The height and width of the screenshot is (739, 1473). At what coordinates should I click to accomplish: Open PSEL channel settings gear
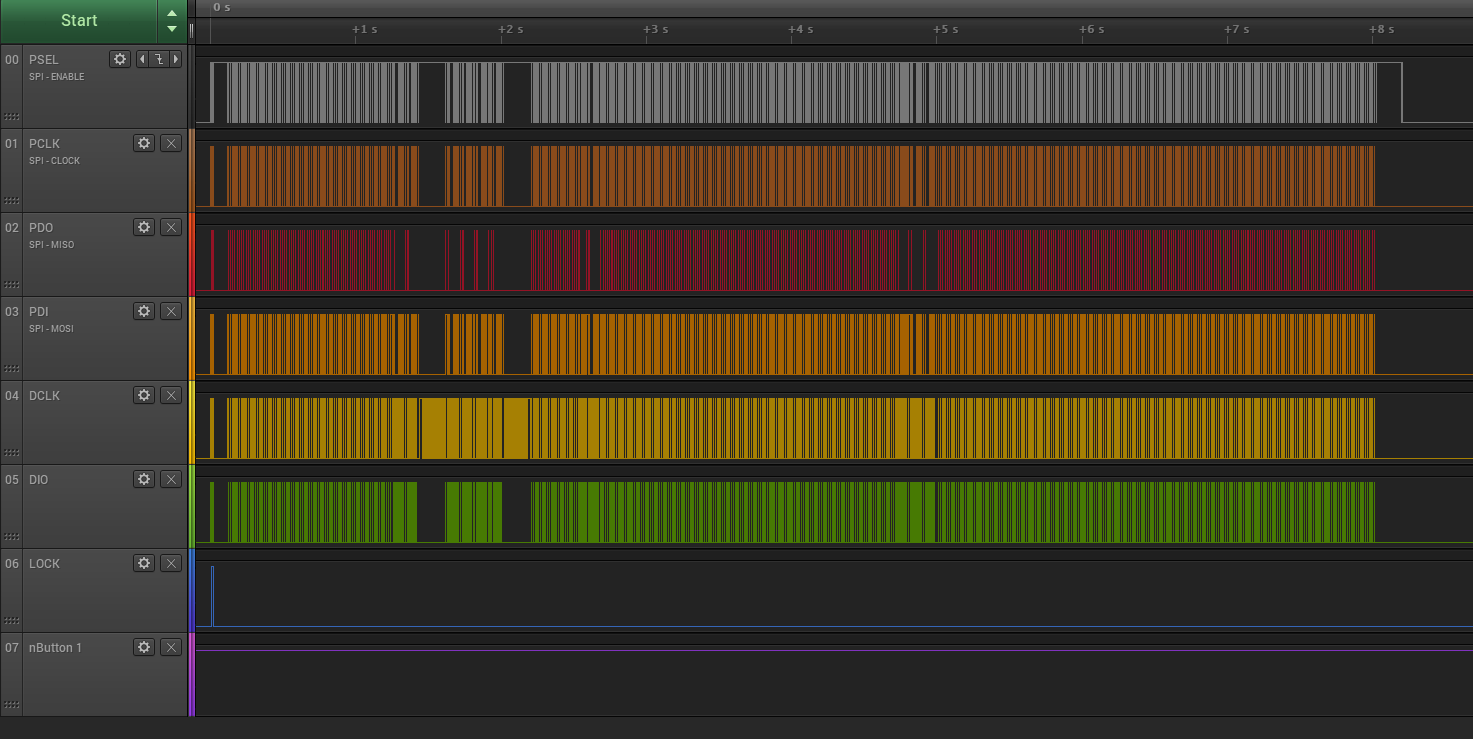120,59
